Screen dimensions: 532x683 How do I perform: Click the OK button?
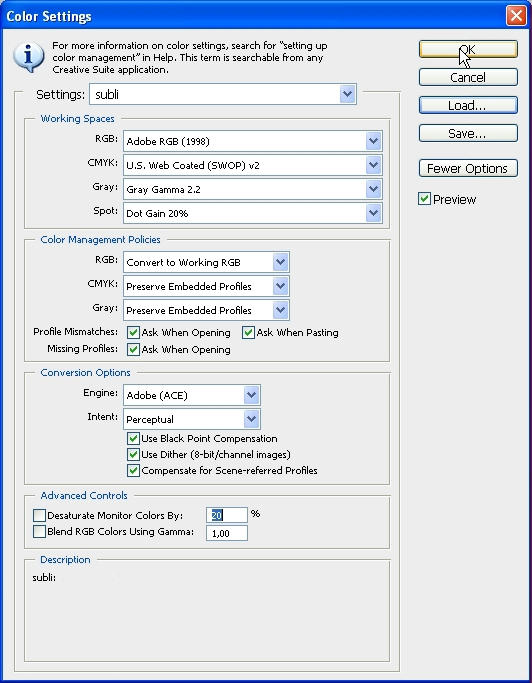[x=468, y=49]
